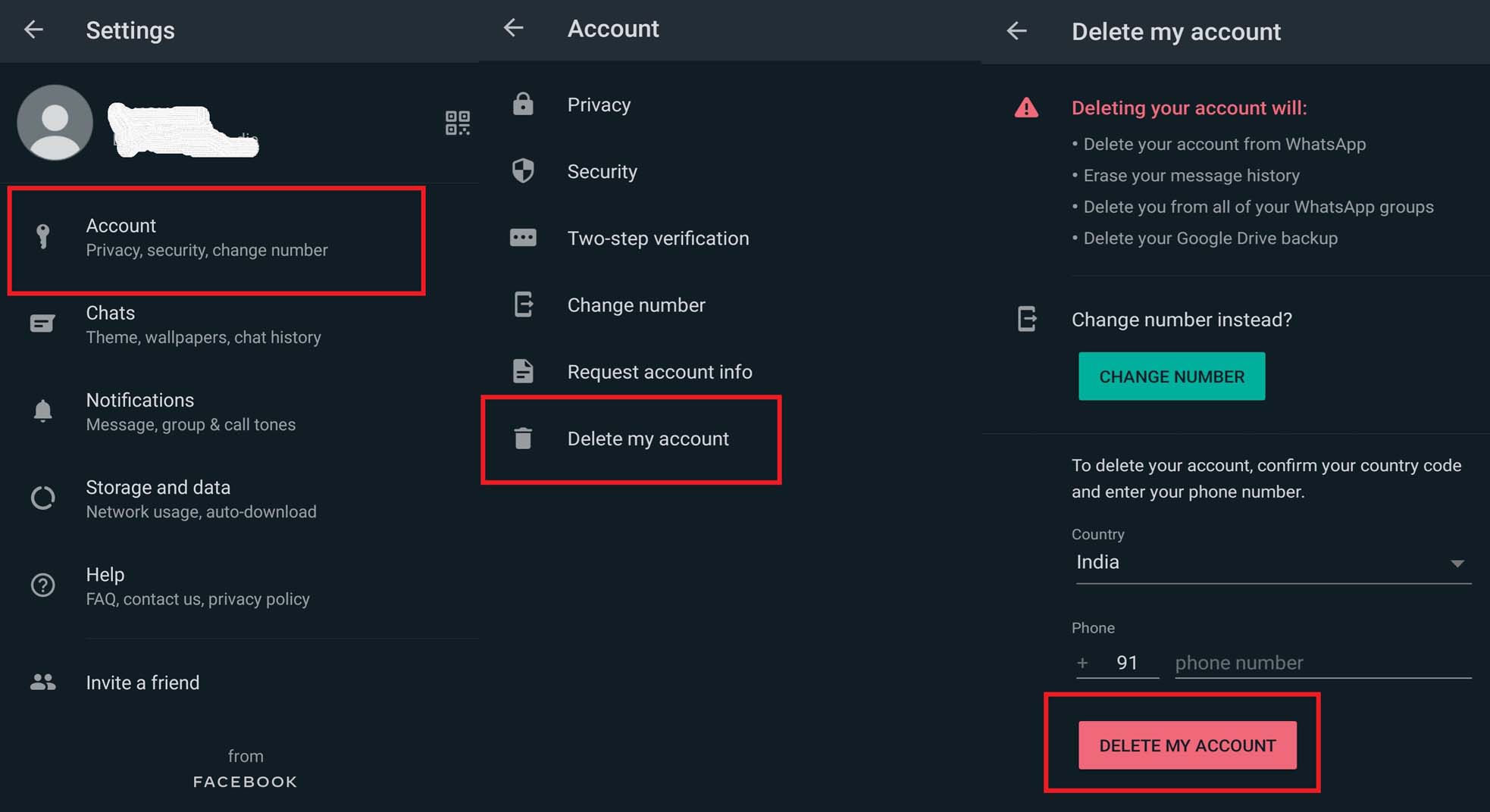Go back from the Account screen
1490x812 pixels.
coord(514,28)
